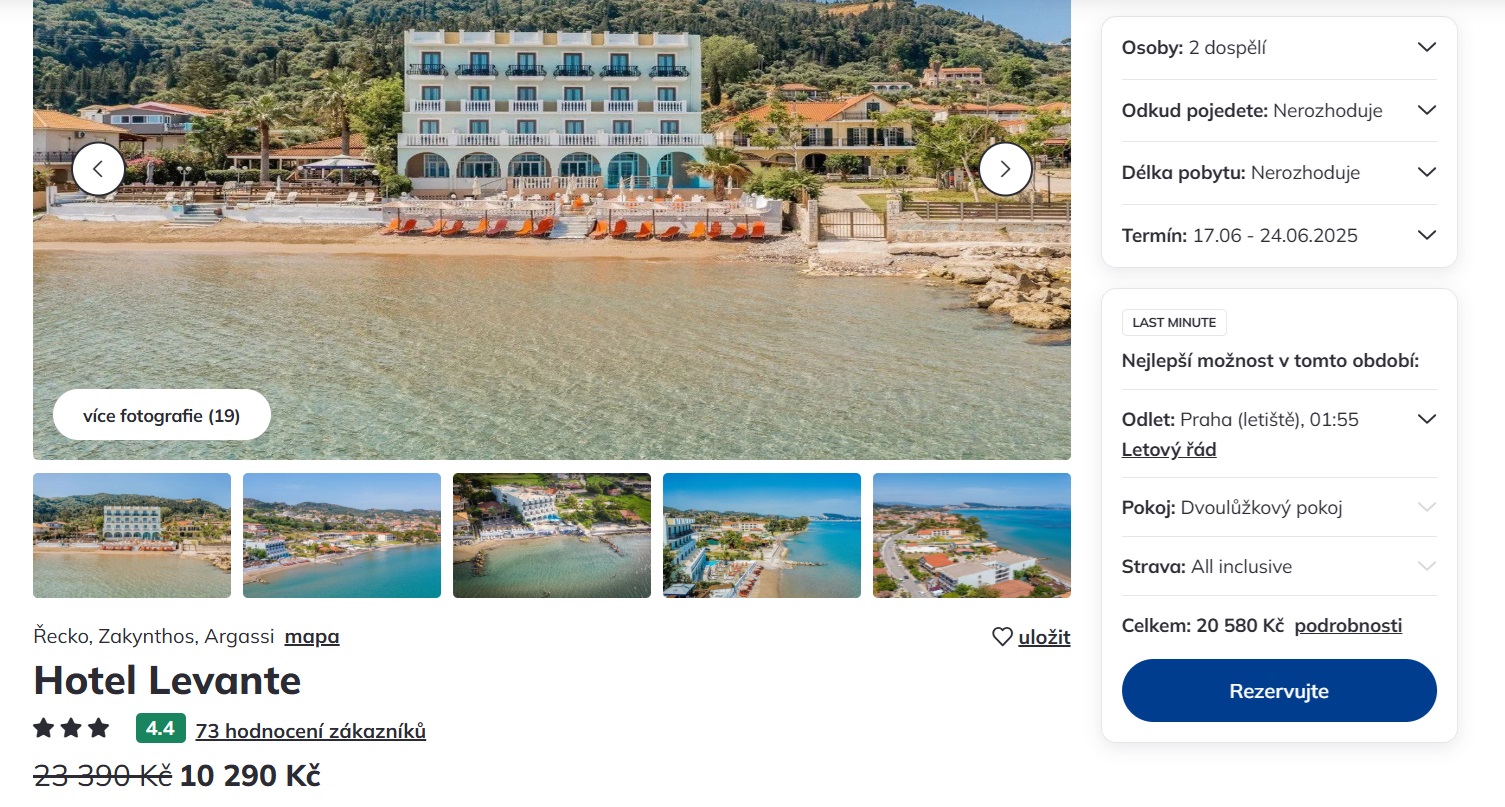Click the heart icon to save hotel

pyautogui.click(x=1002, y=637)
